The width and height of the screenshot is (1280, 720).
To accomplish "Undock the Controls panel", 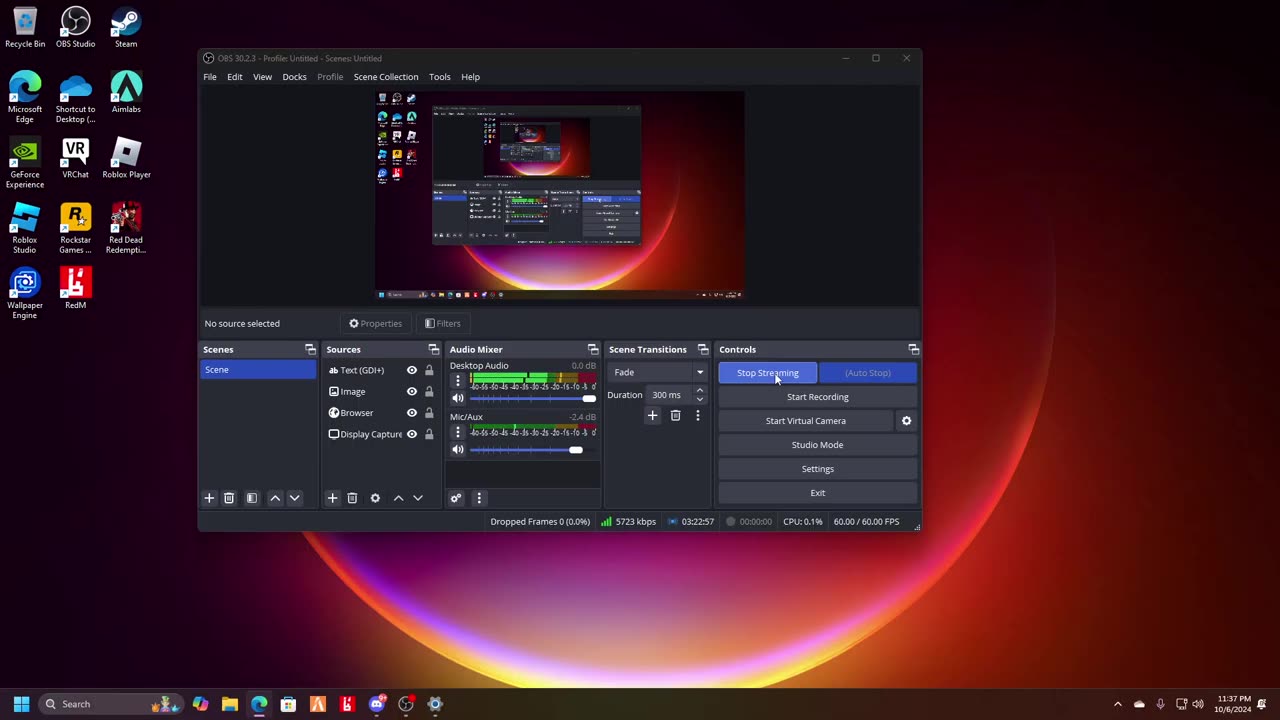I will tap(913, 349).
